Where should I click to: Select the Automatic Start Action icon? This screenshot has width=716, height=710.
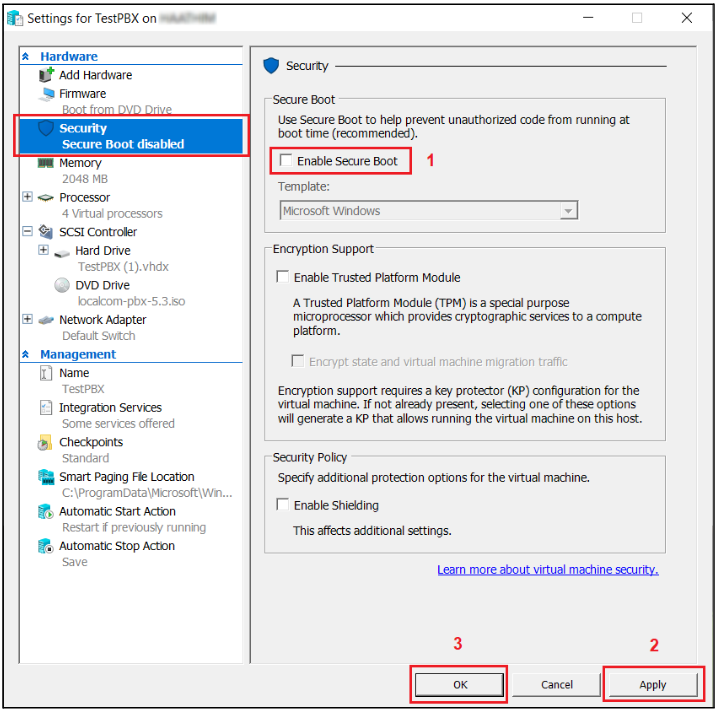(x=45, y=512)
